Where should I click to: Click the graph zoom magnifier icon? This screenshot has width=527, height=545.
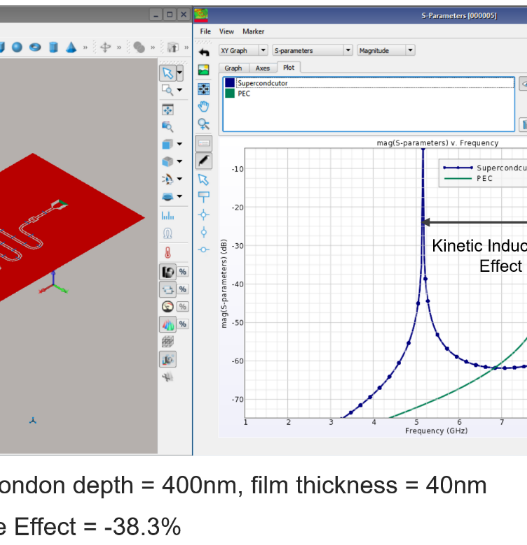tap(204, 124)
